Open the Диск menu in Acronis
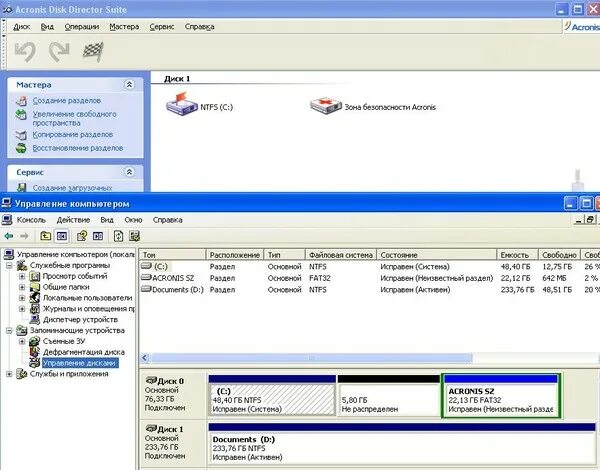 coord(22,27)
